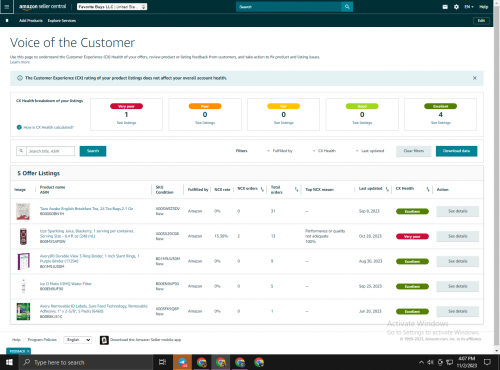This screenshot has height=370, width=500.
Task: Open Help in the top bar
Action: (484, 7)
